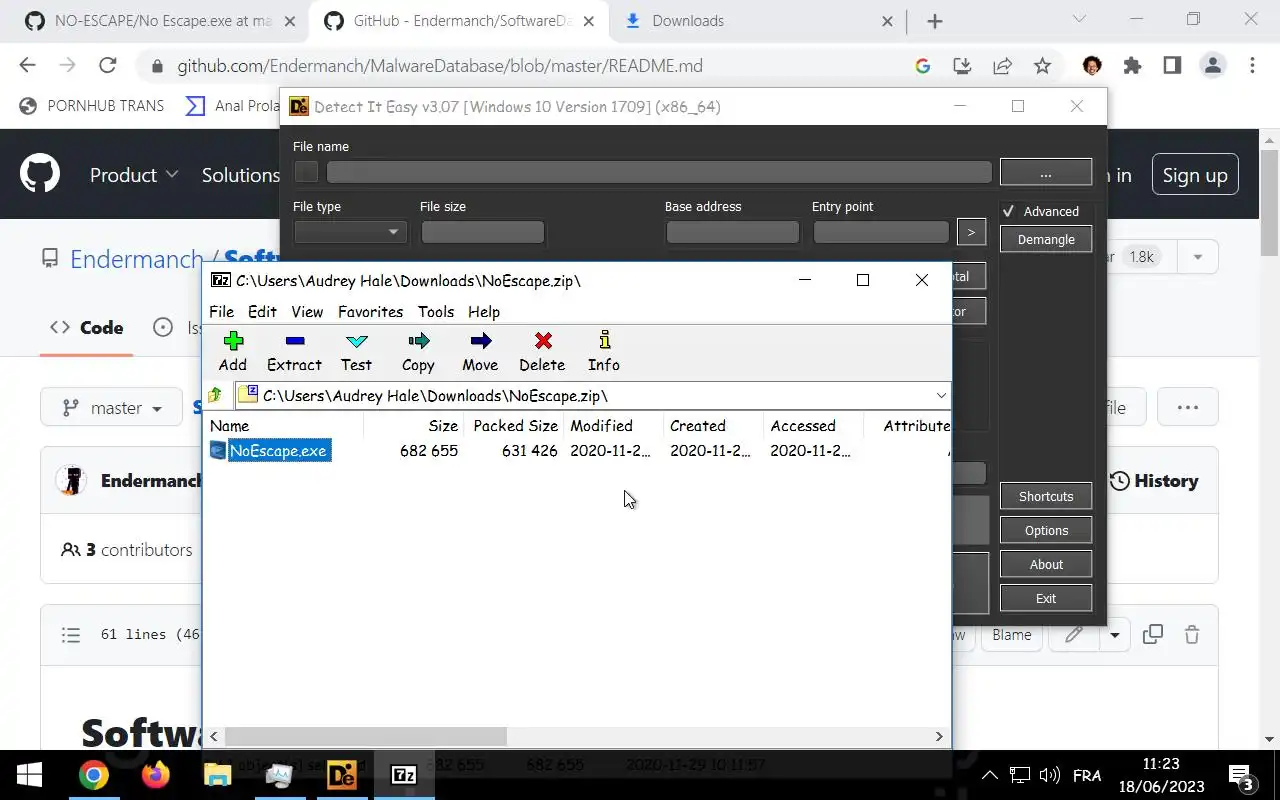
Task: Click the Detect It Easy taskbar icon
Action: tap(341, 775)
